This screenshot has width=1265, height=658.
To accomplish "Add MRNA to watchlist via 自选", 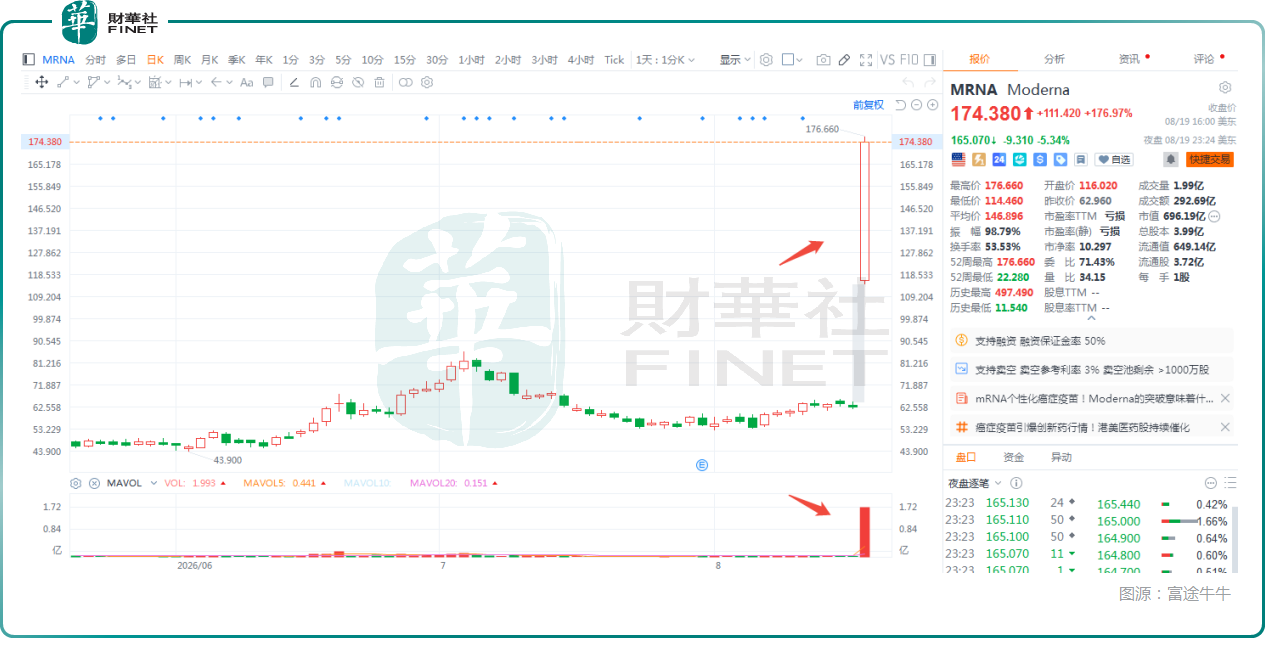I will pos(1114,159).
